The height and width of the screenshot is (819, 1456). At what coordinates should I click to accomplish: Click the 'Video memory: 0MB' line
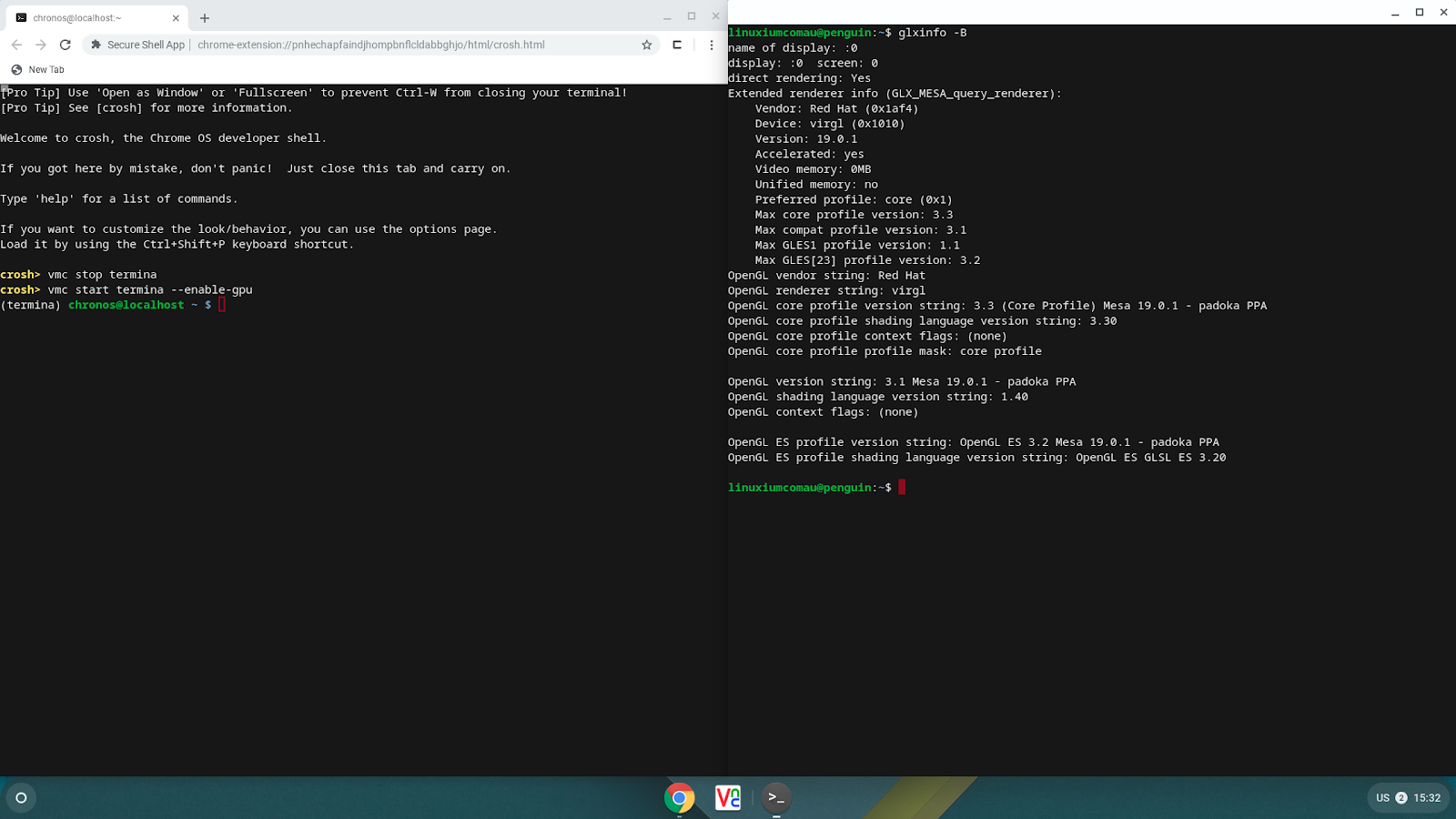813,169
